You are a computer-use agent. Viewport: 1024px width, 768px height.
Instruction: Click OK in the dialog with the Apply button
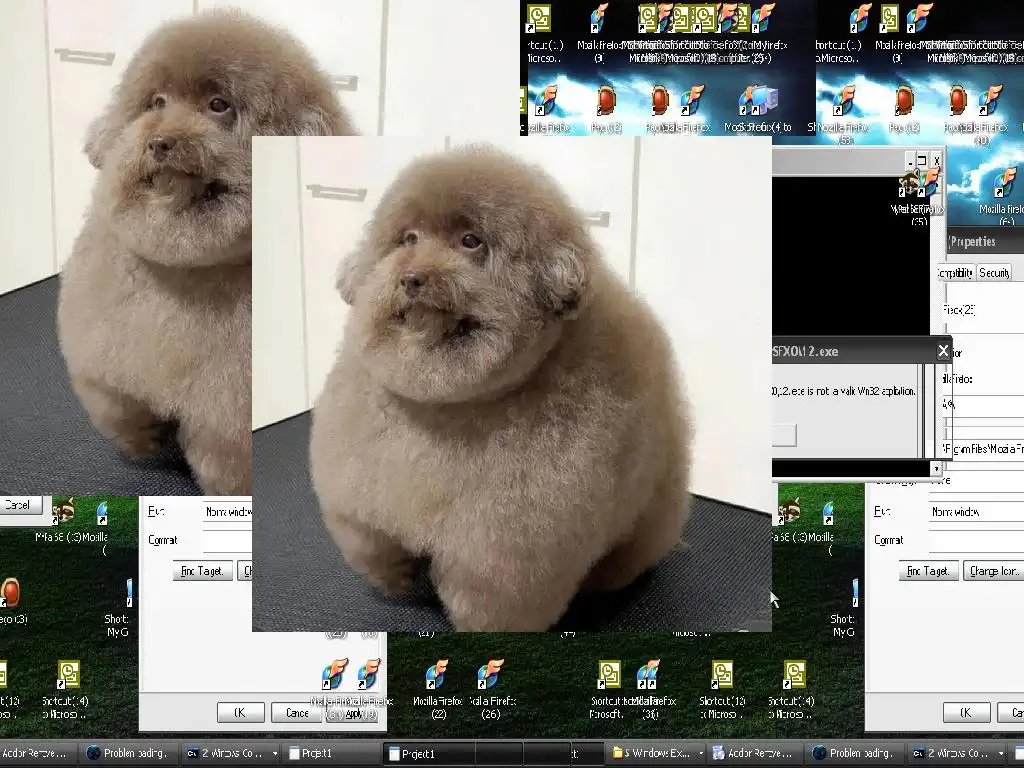tap(240, 712)
